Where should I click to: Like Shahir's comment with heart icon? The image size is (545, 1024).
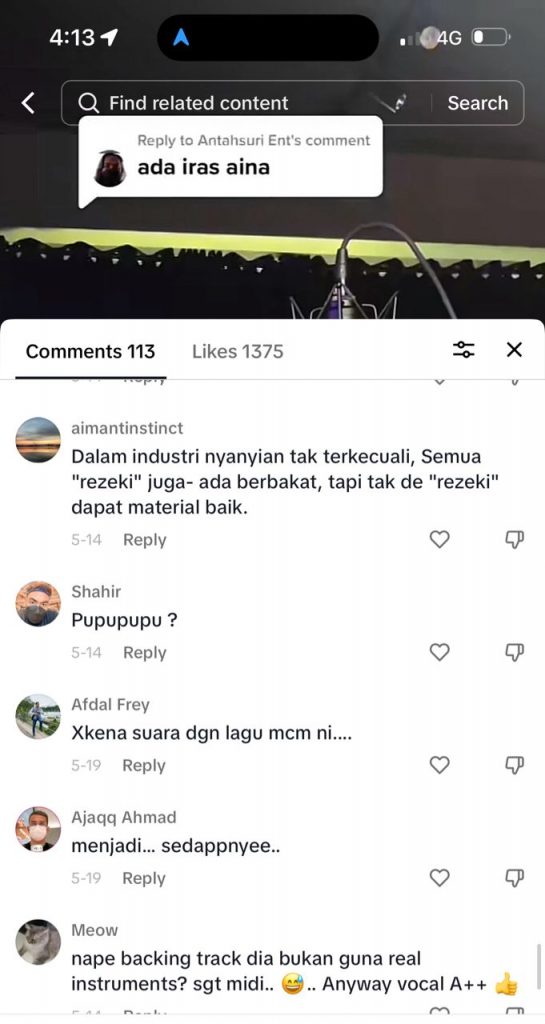coord(440,652)
